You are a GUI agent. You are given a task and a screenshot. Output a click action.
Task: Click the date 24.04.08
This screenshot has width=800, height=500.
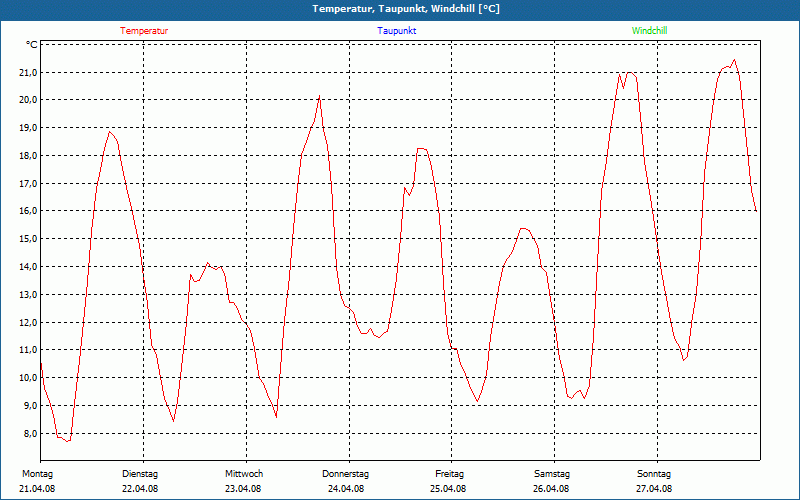coord(346,489)
